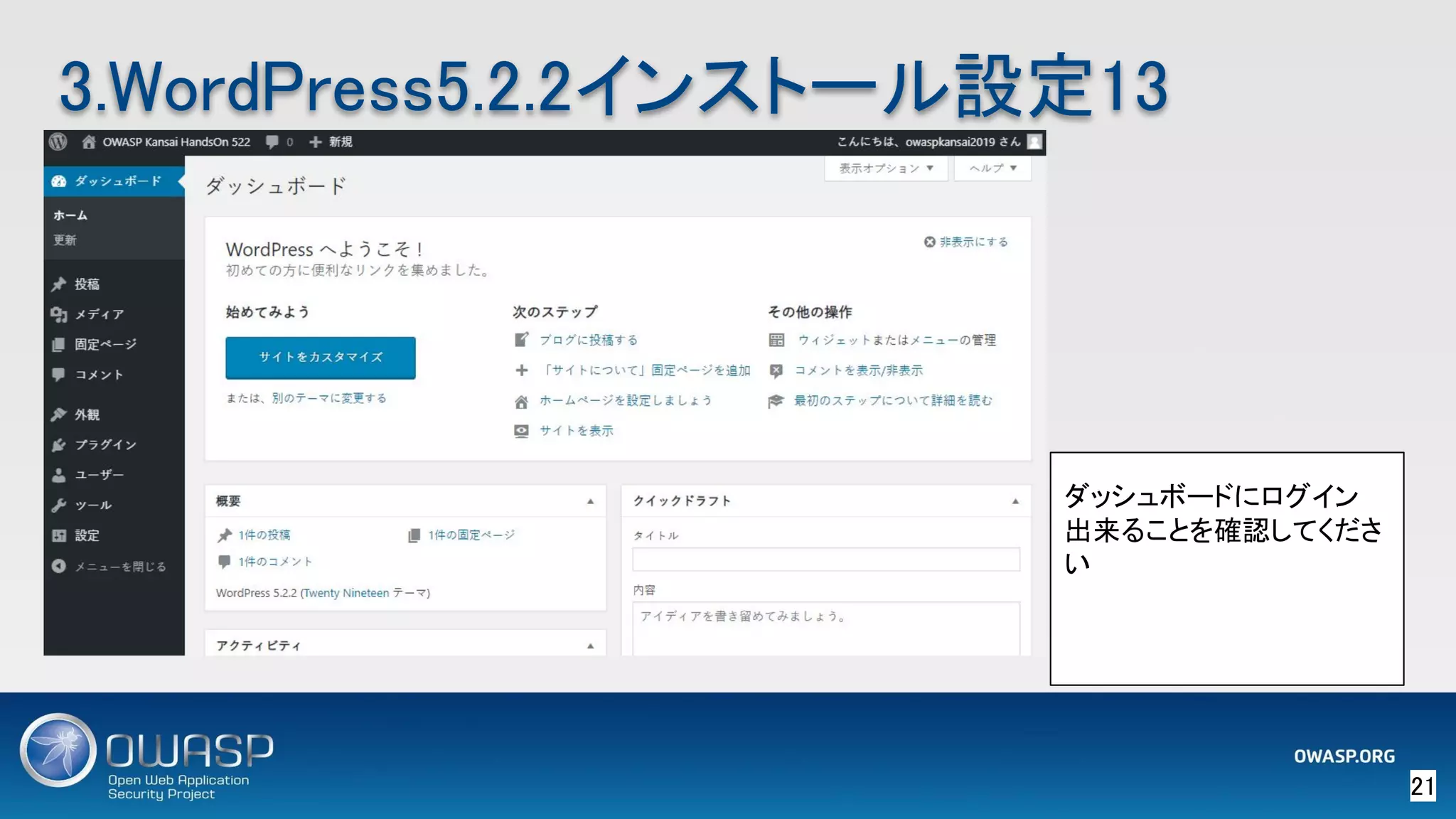Collapse the 概要 widget panel
Viewport: 1456px width, 819px height.
click(590, 501)
